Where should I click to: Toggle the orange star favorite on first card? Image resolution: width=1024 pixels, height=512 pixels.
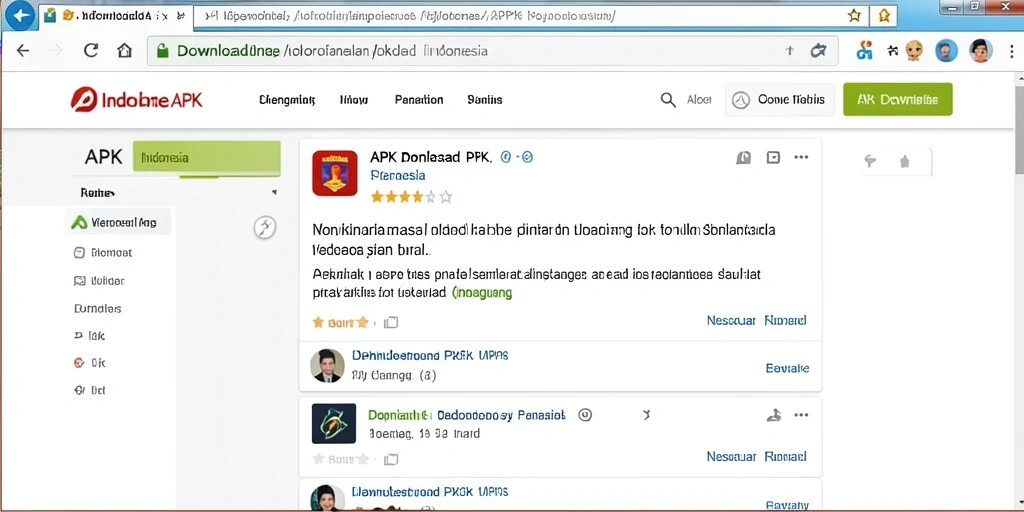pos(318,322)
